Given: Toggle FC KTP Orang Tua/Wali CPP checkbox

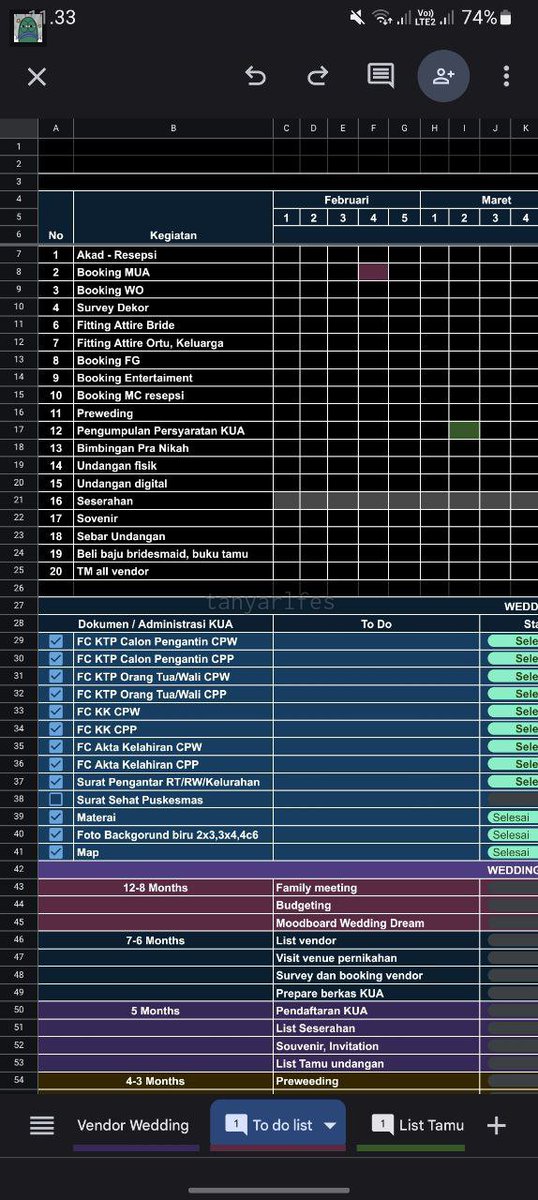Looking at the screenshot, I should pyautogui.click(x=56, y=694).
